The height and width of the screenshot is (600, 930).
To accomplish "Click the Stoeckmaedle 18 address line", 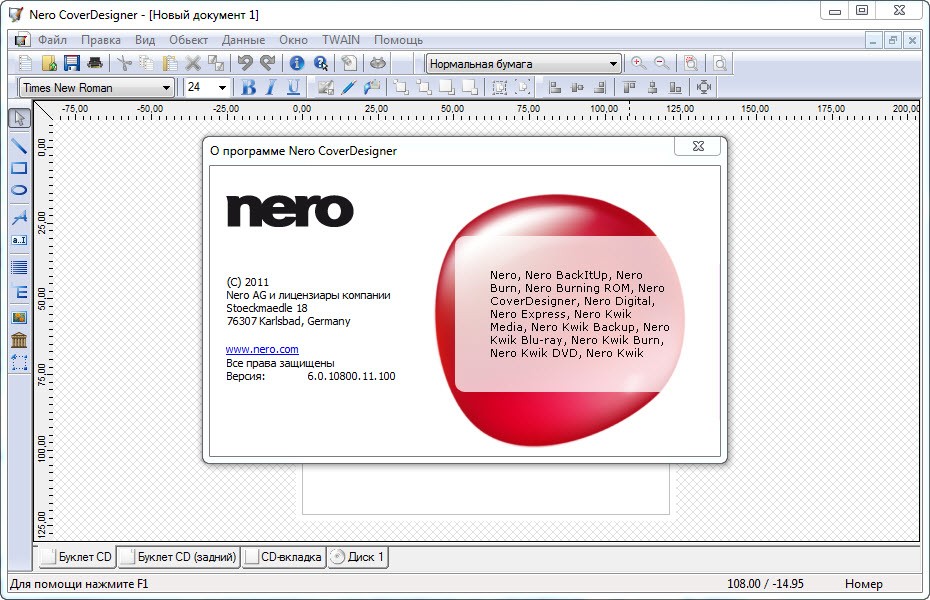I will click(x=267, y=308).
